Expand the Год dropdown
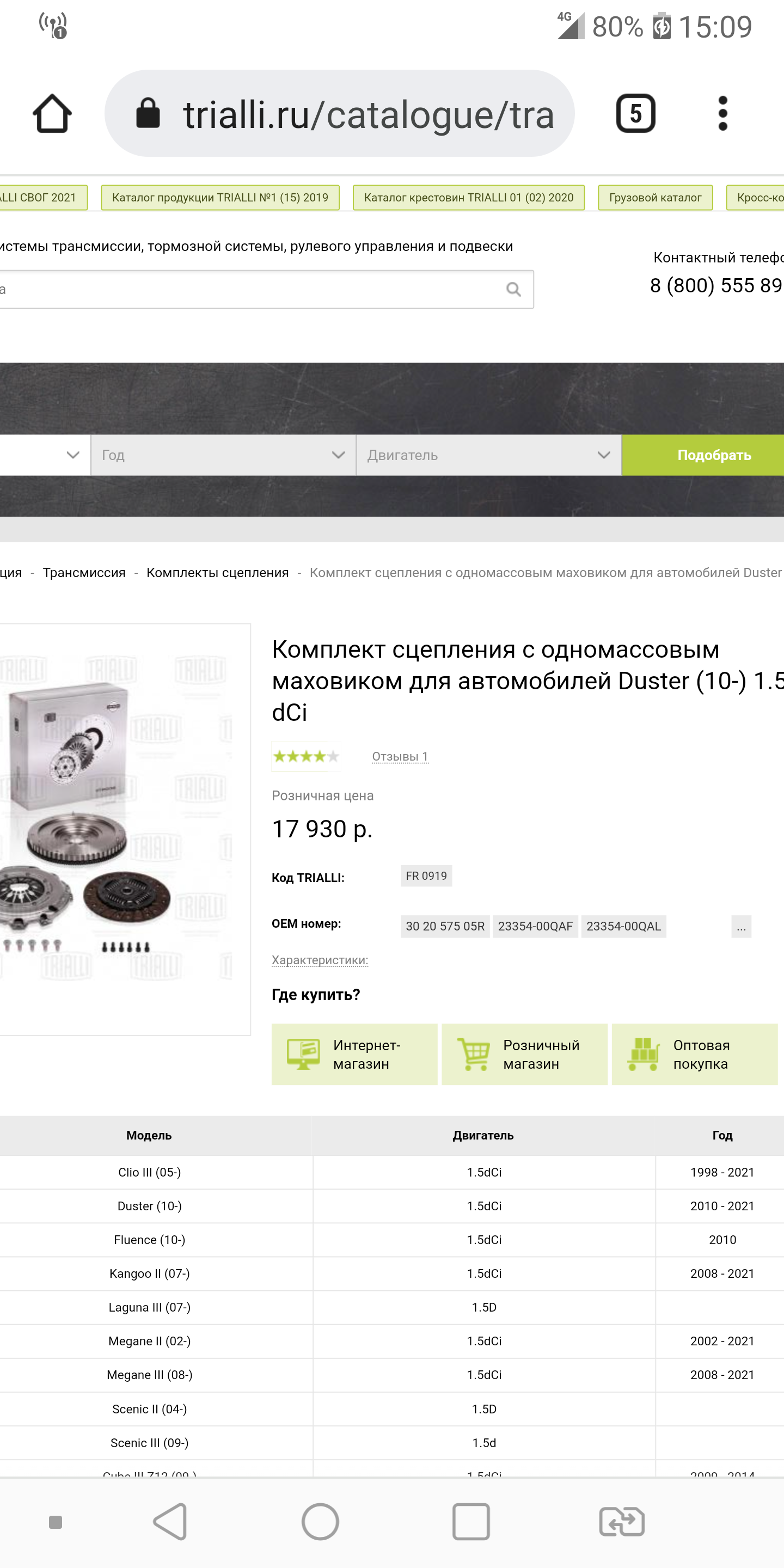Viewport: 784px width, 1568px height. coord(223,455)
